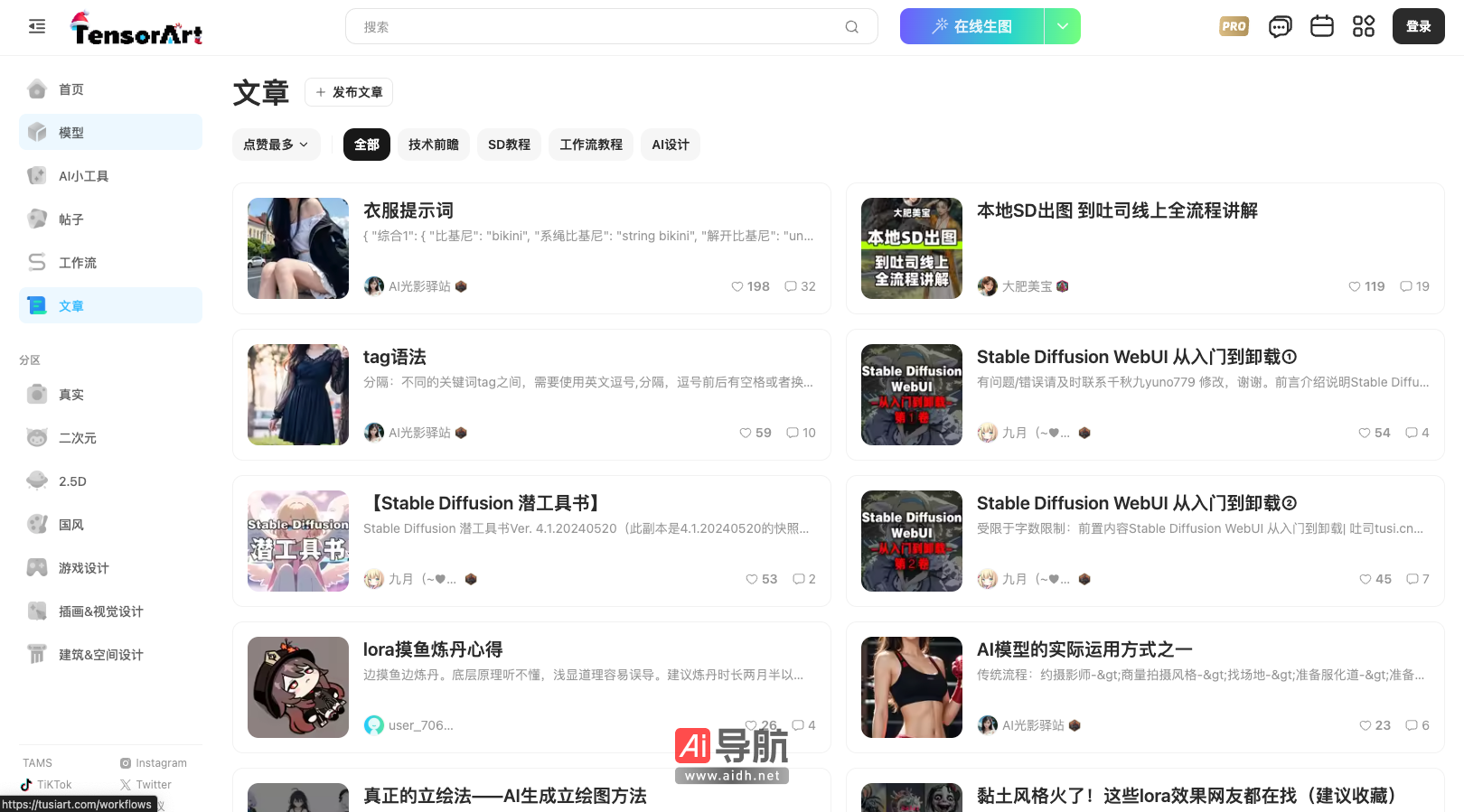Like the 衣服提示词 article heart icon
Screen dimensions: 1464x812
point(737,286)
